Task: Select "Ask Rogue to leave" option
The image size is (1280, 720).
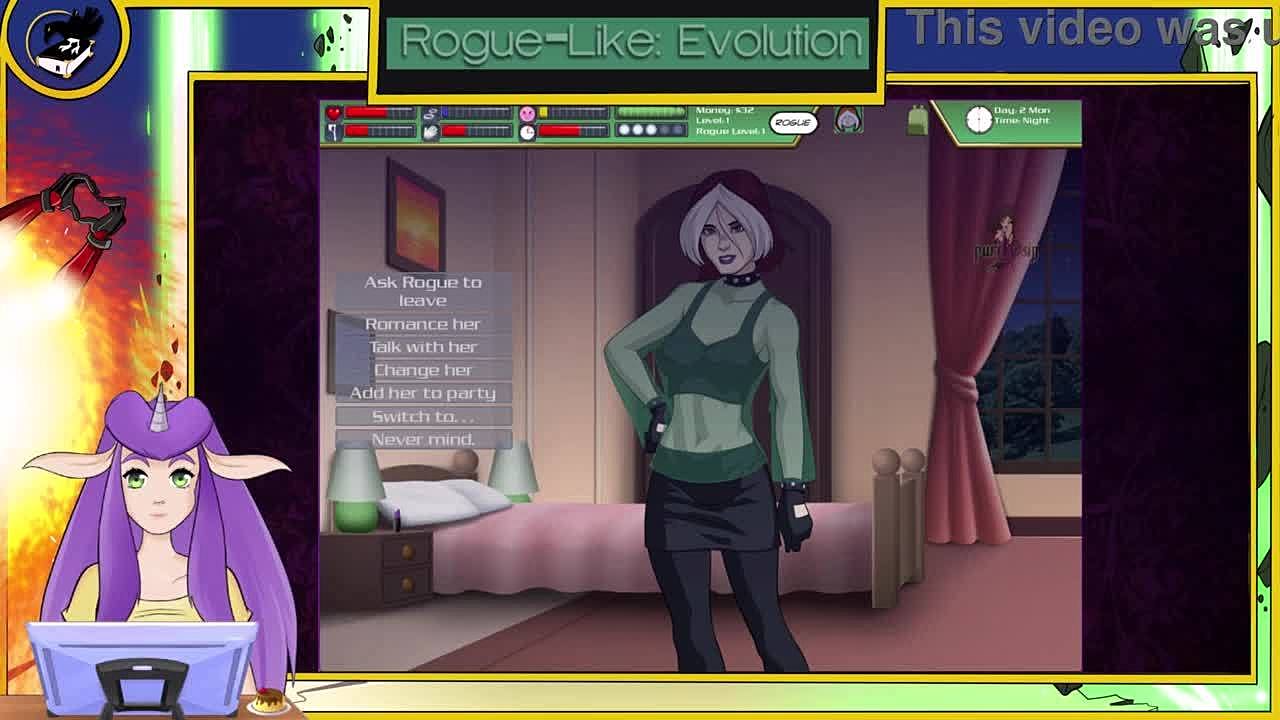Action: tap(423, 291)
